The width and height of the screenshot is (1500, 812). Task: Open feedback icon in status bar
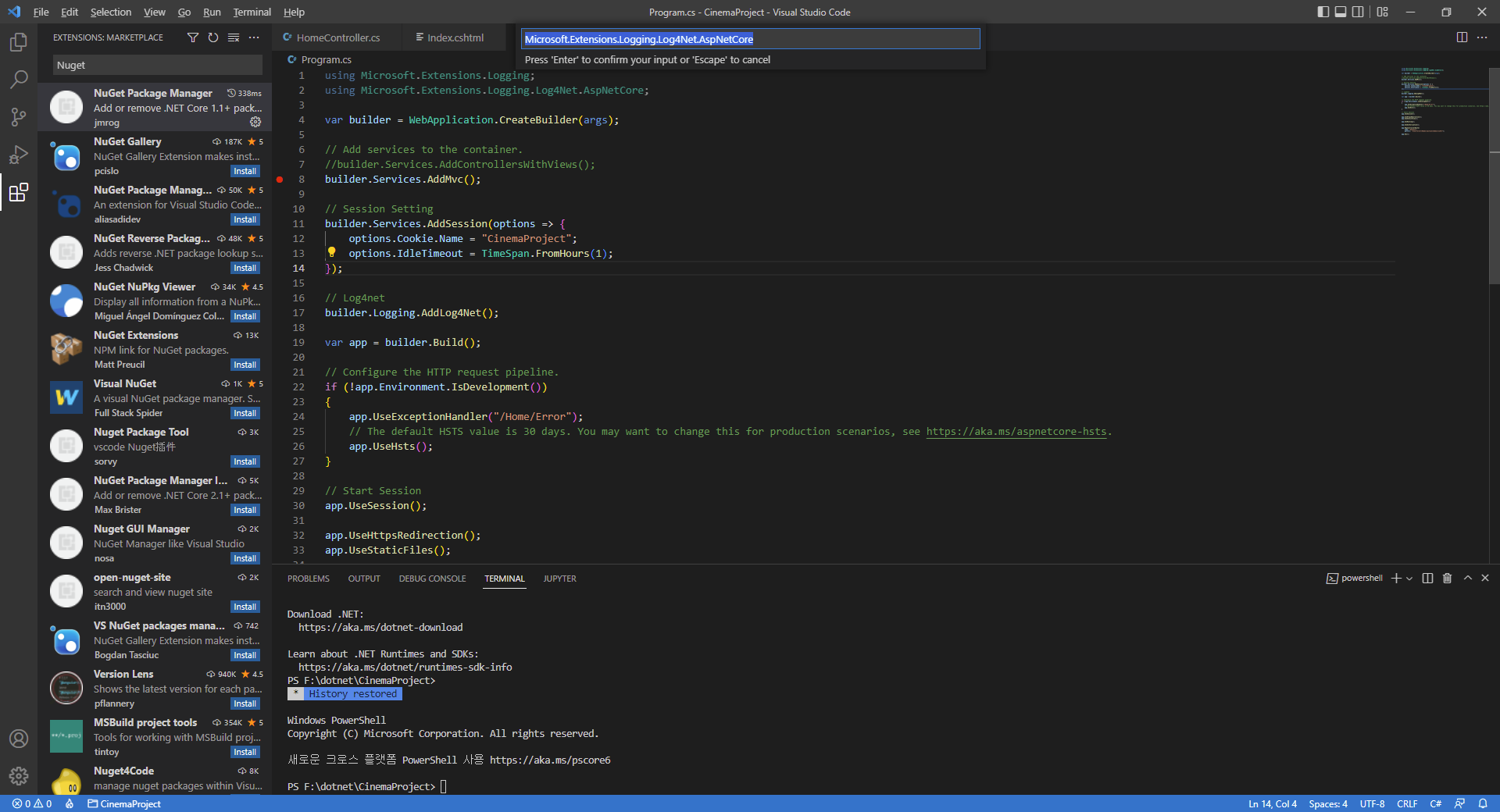[1459, 803]
